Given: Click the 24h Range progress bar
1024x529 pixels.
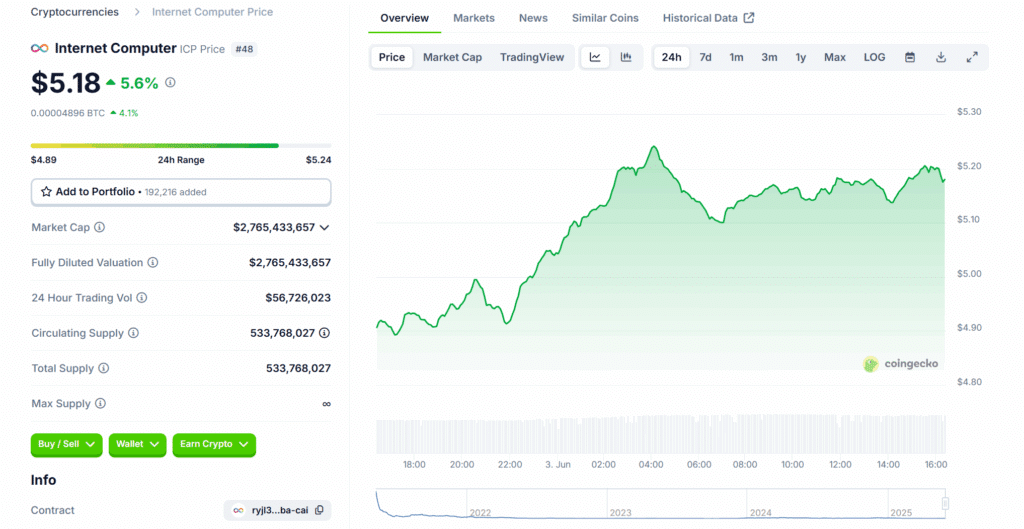Looking at the screenshot, I should coord(181,146).
